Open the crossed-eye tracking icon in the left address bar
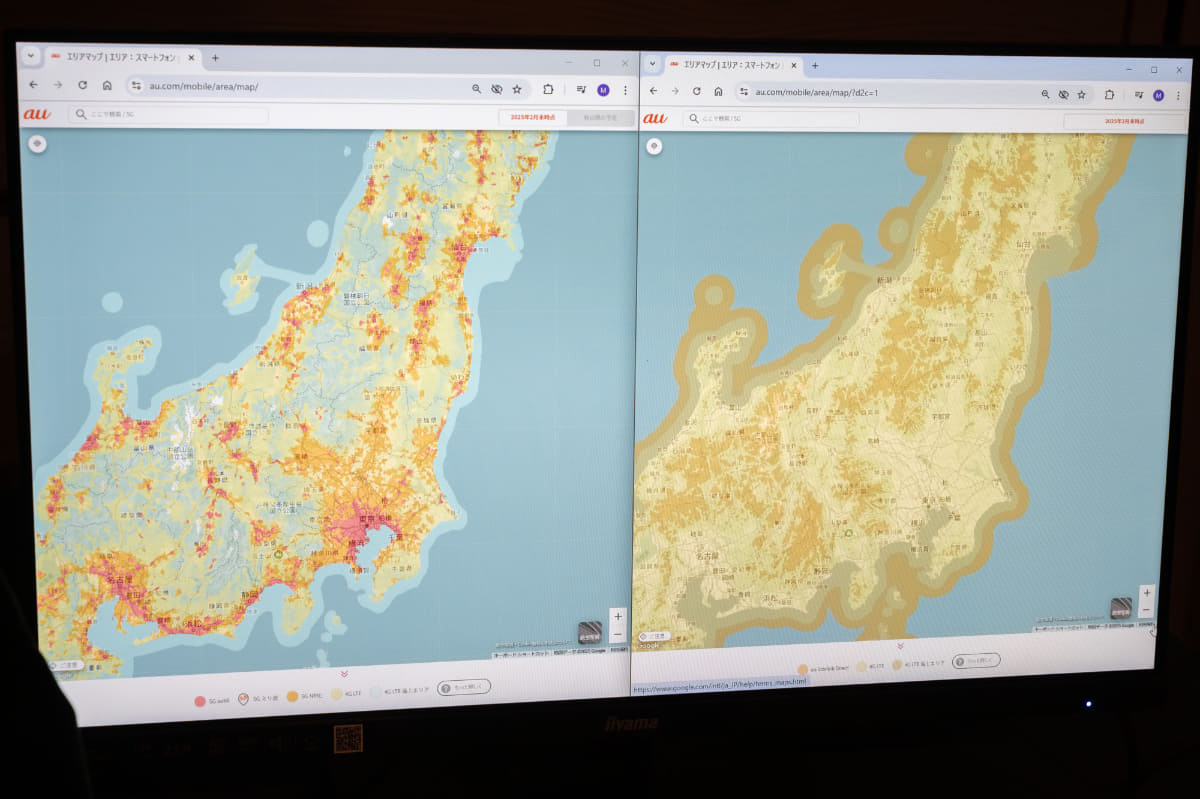The image size is (1200, 799). click(496, 89)
